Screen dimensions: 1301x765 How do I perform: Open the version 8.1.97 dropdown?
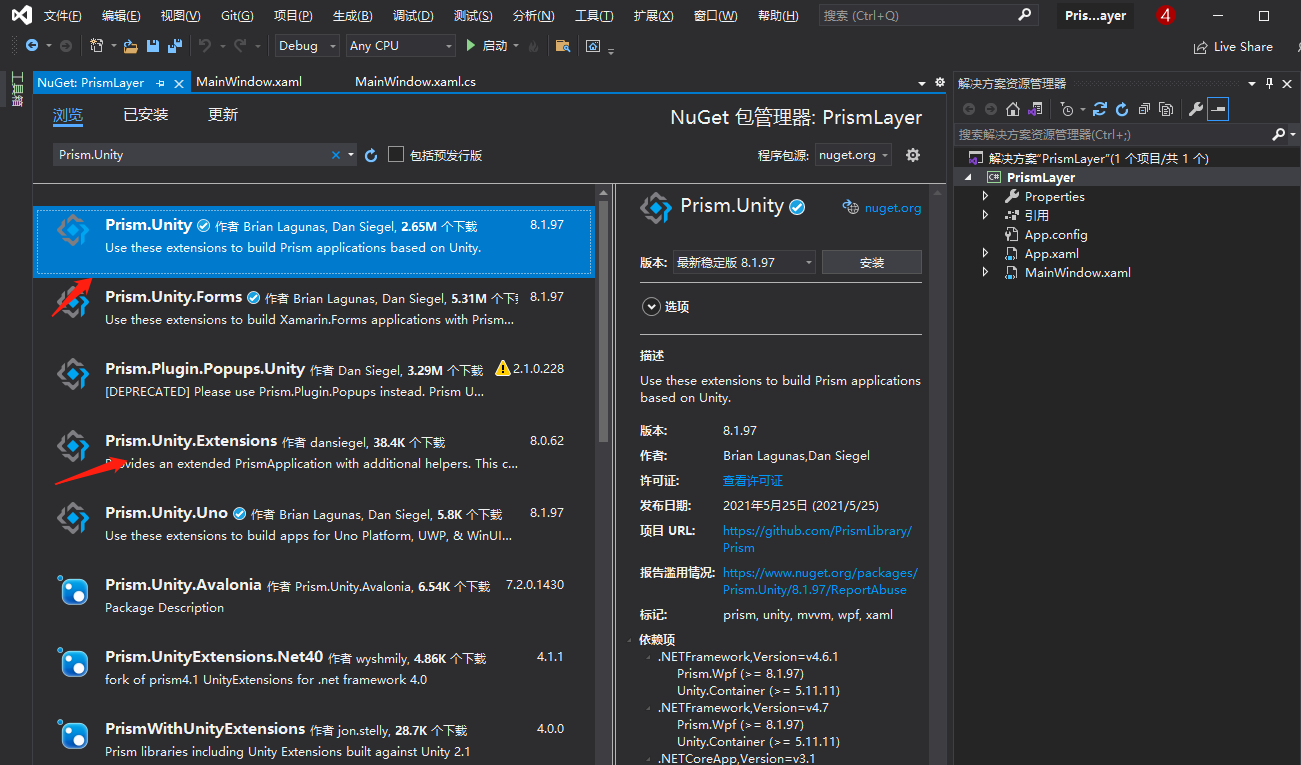pos(744,262)
